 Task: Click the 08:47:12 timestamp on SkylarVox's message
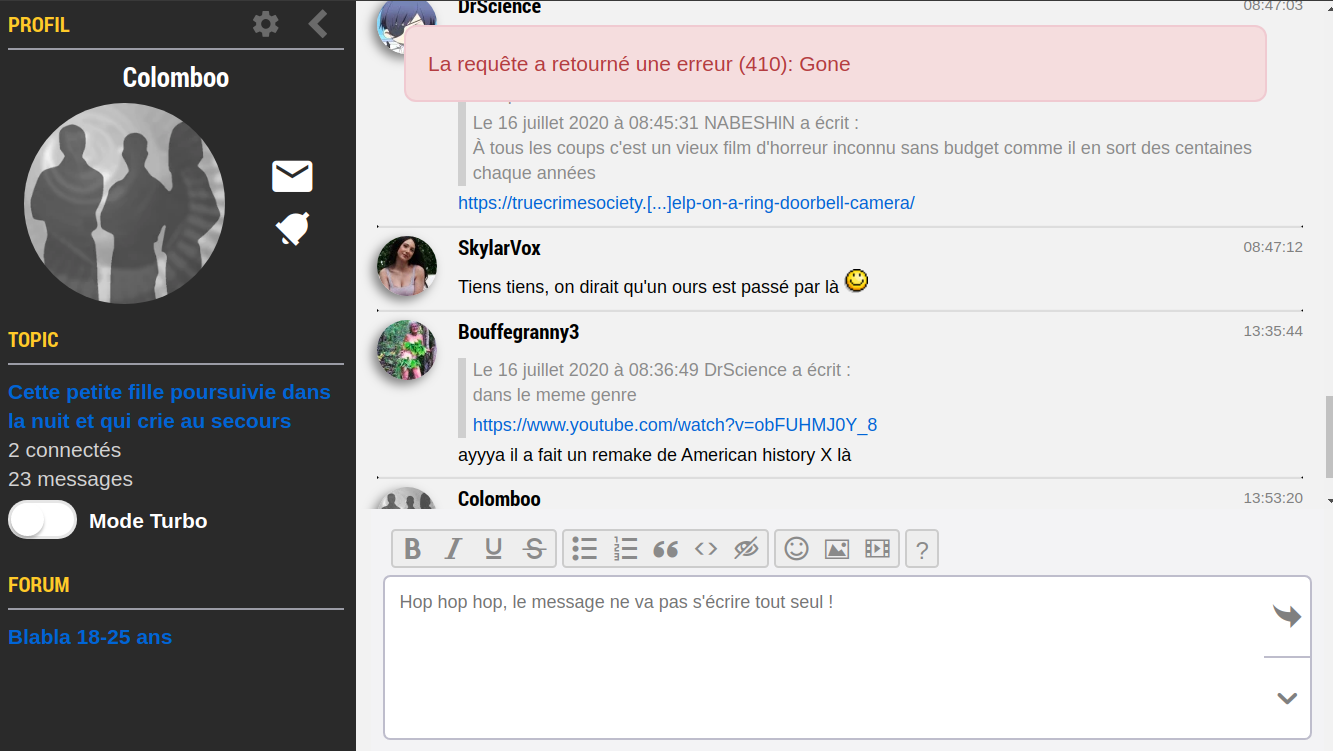pos(1273,247)
